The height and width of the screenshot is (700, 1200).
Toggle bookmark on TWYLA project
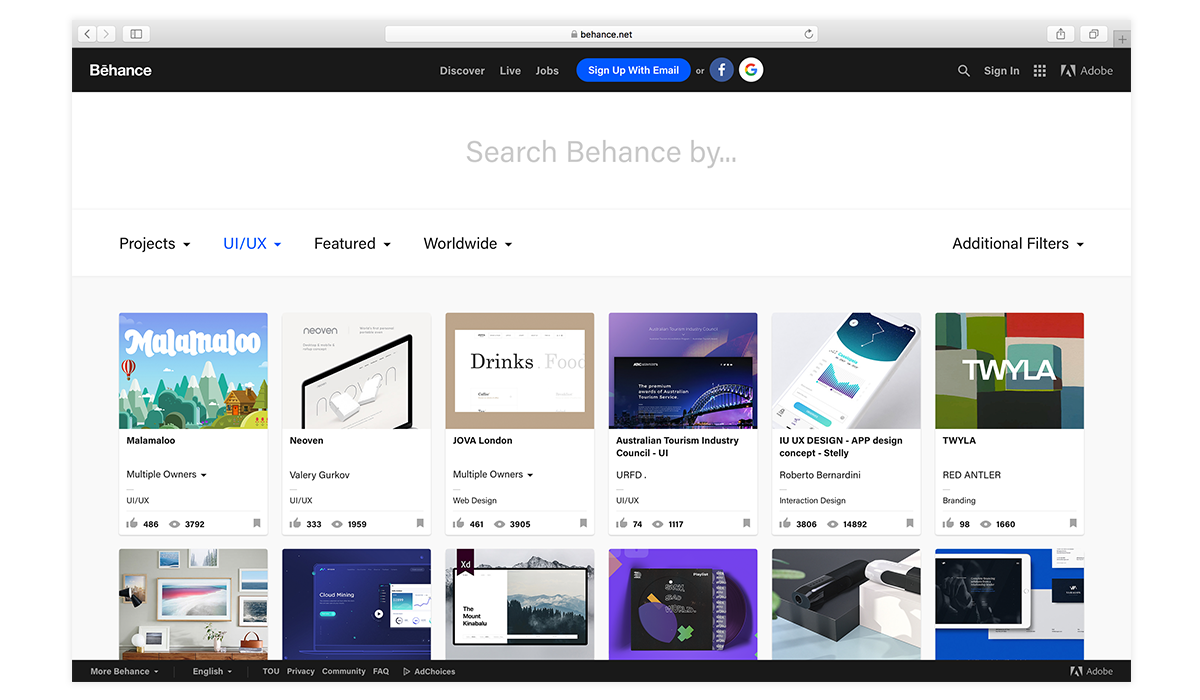coord(1073,523)
